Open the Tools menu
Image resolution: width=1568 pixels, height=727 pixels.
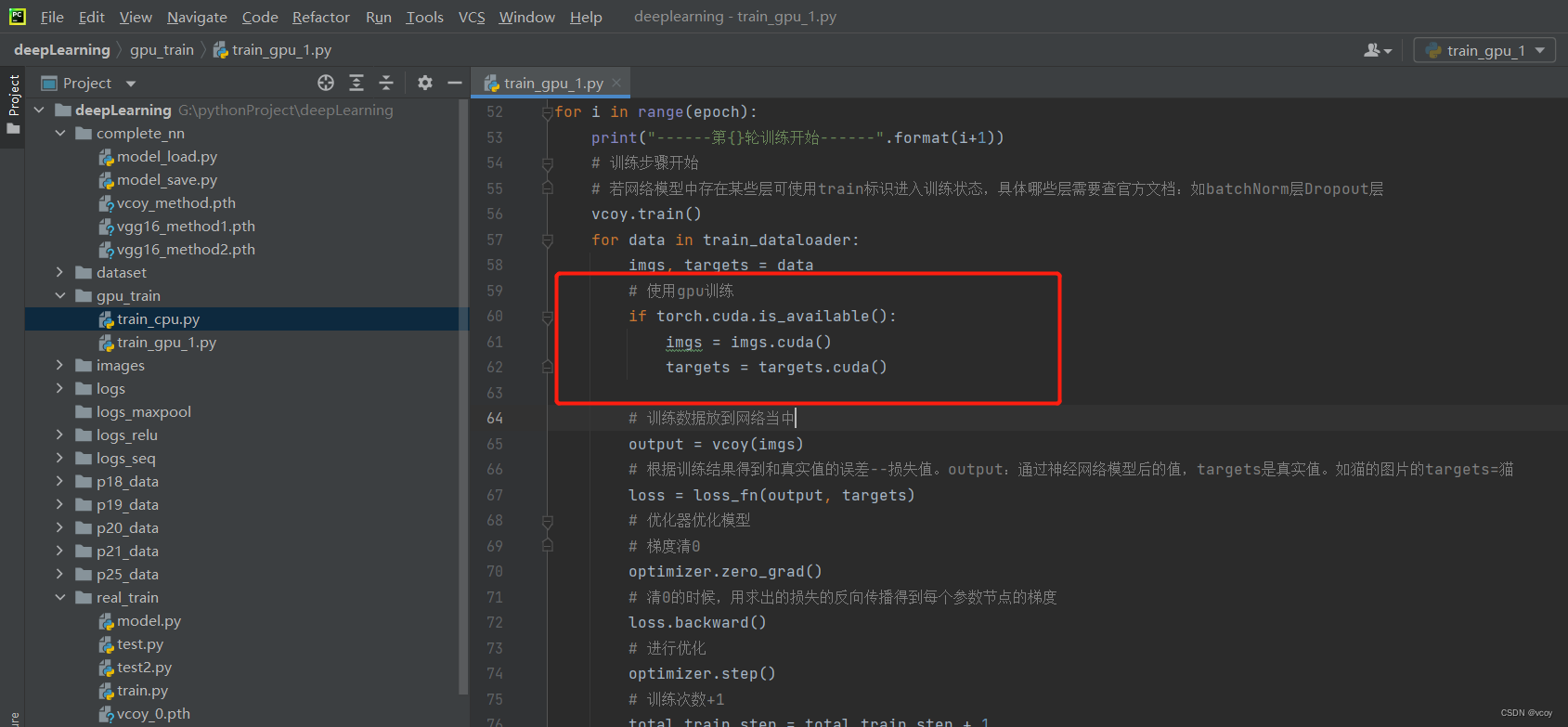pos(425,17)
